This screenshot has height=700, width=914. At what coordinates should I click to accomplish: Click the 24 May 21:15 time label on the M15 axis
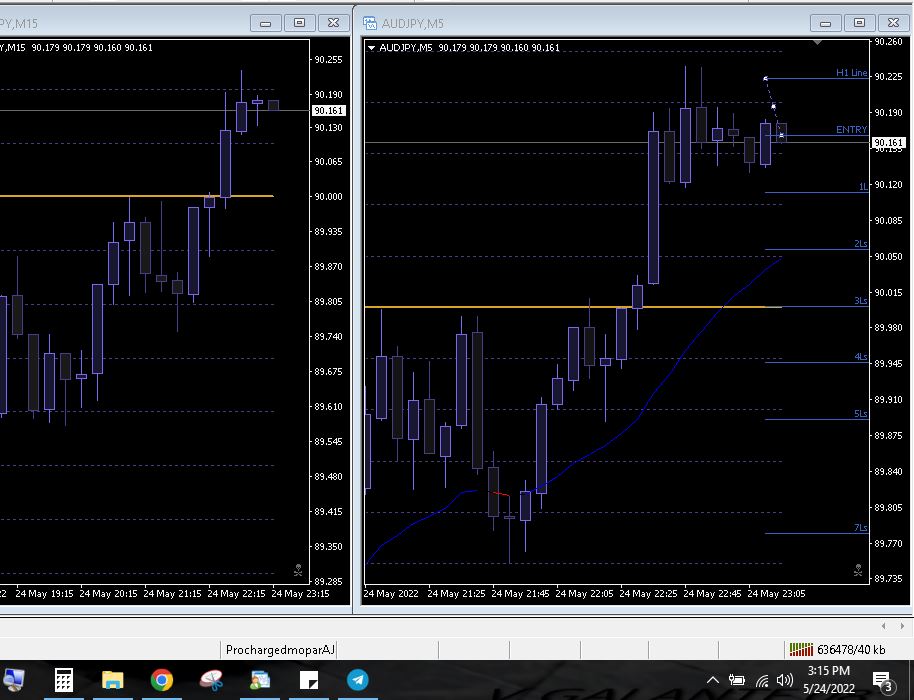coord(173,593)
